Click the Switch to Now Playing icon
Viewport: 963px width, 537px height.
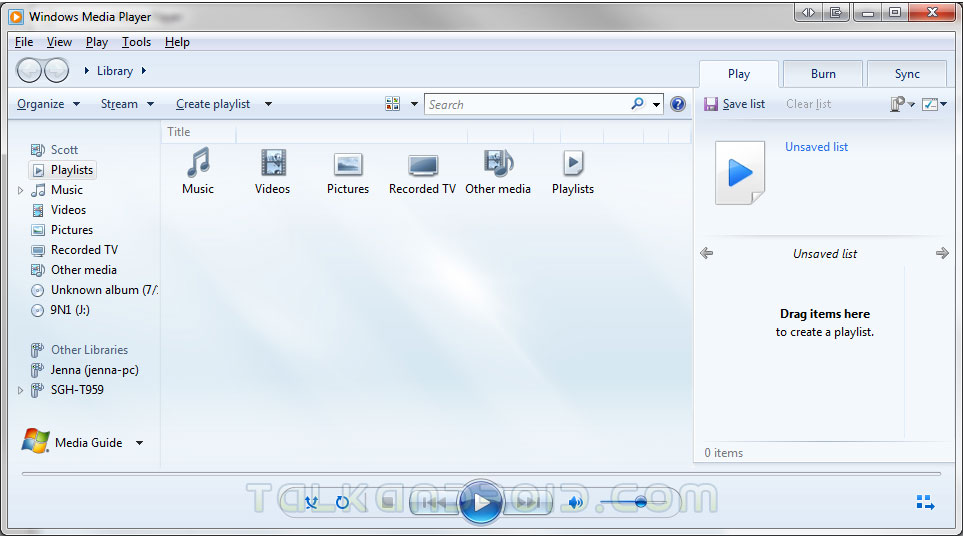(925, 502)
